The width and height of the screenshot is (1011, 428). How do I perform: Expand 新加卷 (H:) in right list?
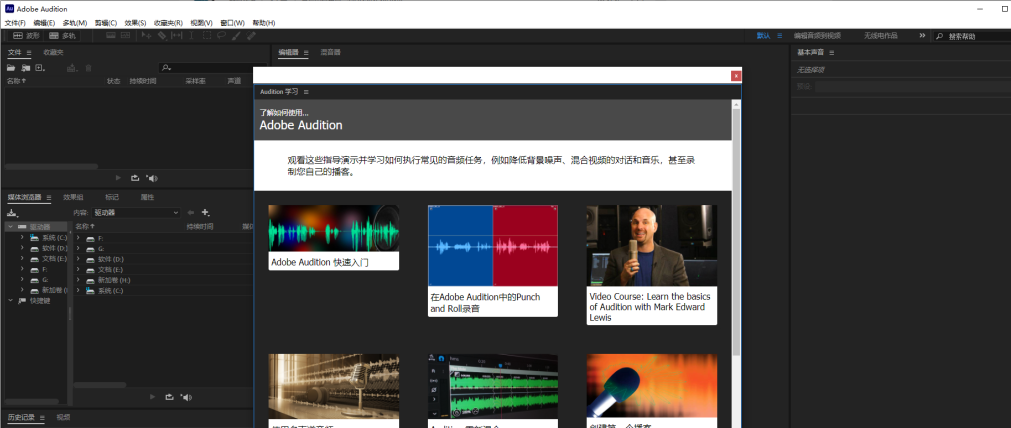coord(79,280)
